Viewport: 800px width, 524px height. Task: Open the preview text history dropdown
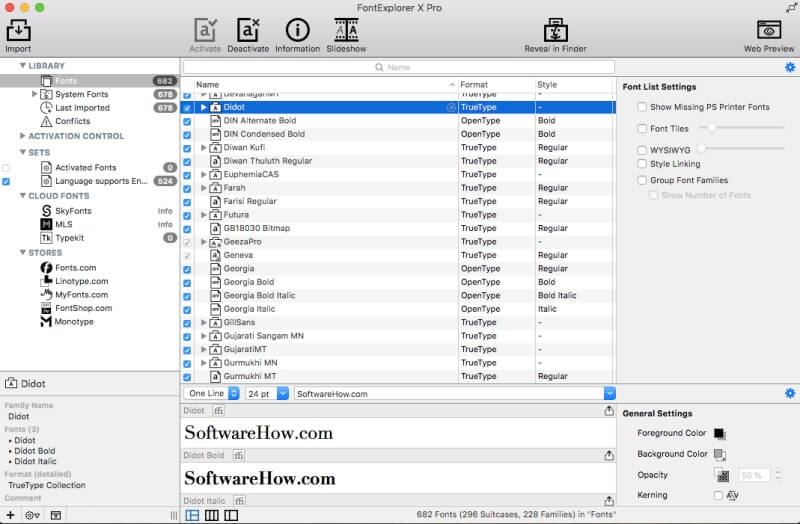pos(609,393)
